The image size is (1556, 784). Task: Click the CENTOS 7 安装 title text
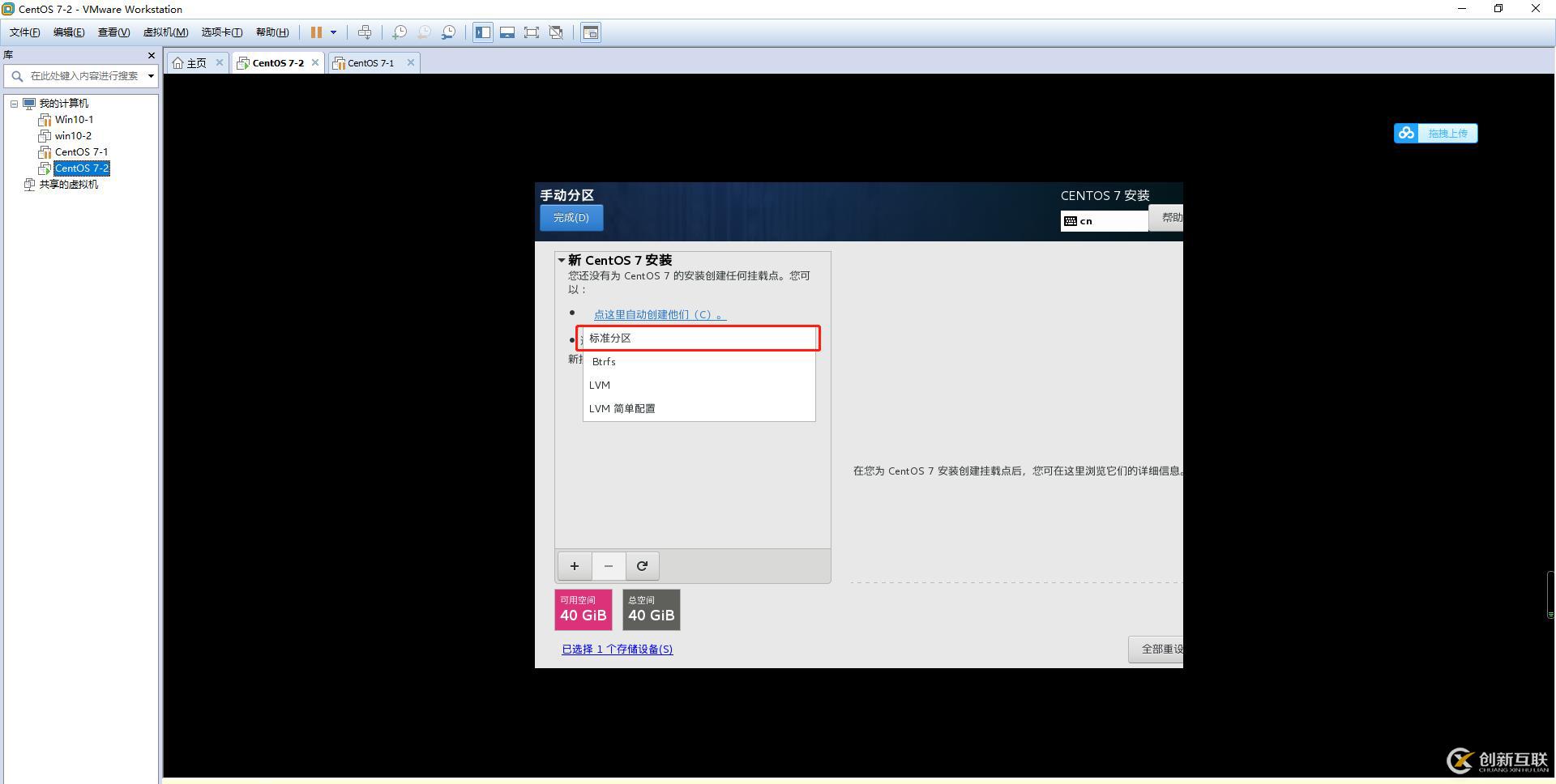pos(1105,195)
